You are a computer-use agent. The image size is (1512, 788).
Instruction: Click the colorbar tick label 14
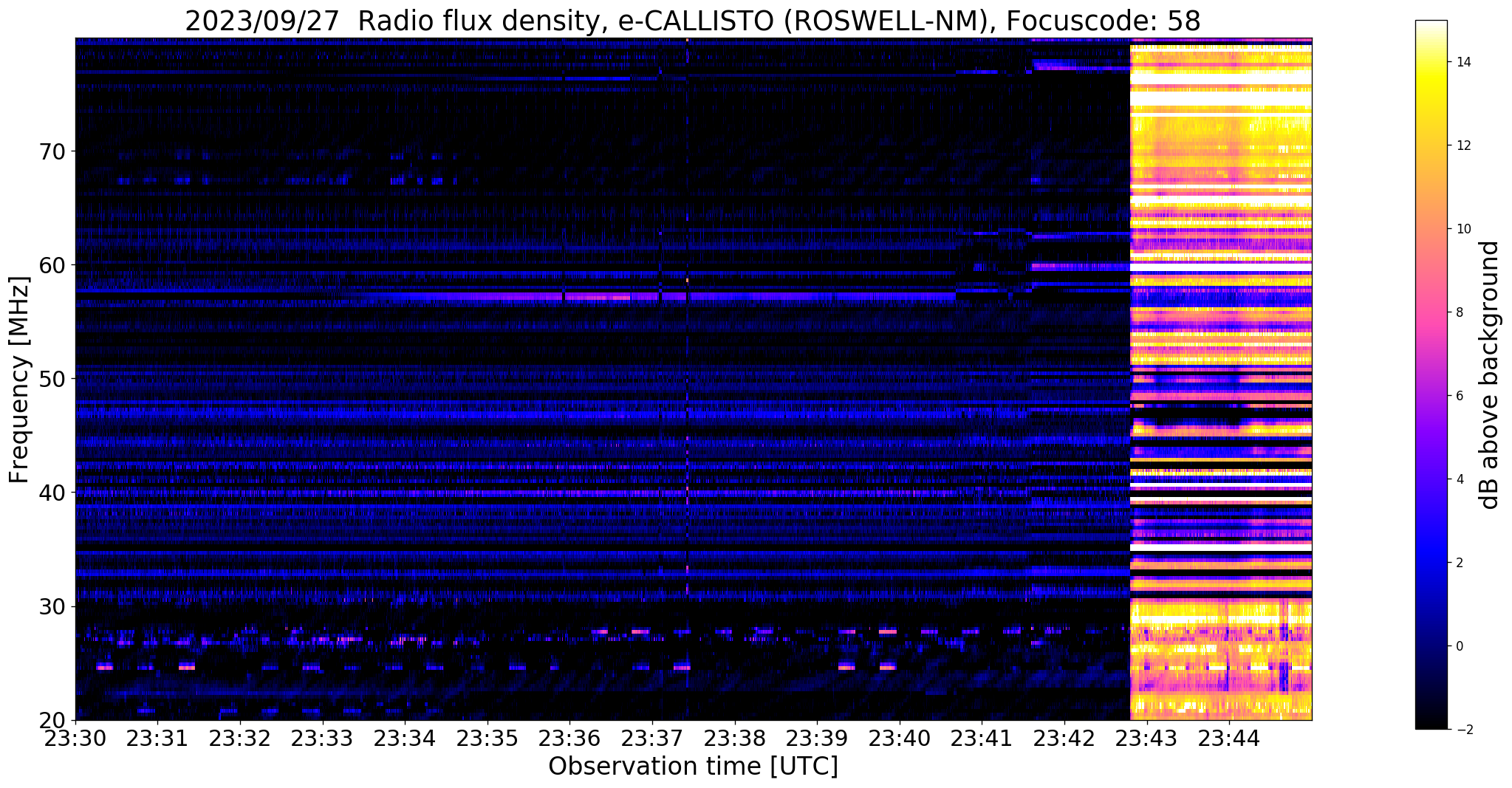[1463, 62]
